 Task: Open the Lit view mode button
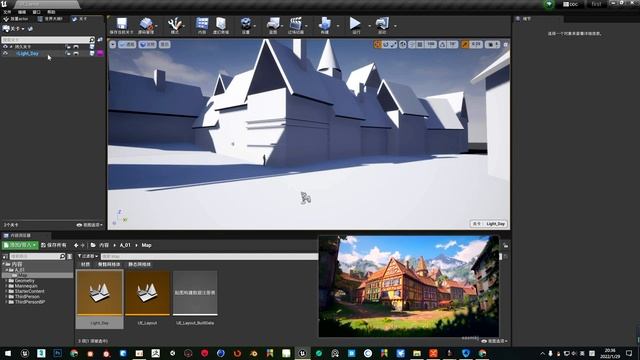pos(147,44)
